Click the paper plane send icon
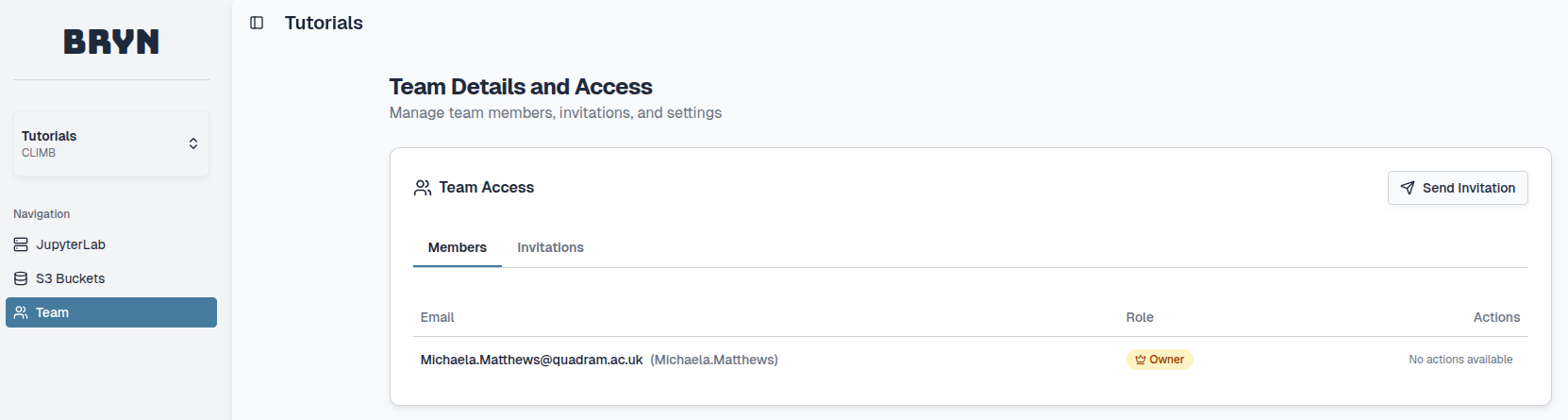This screenshot has width=1568, height=420. coord(1408,188)
